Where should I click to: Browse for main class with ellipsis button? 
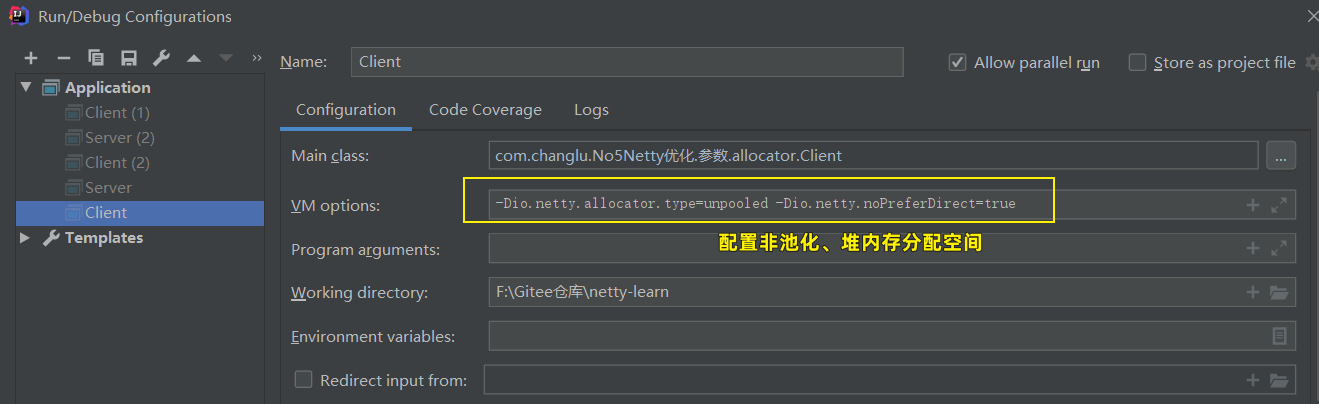(x=1281, y=156)
